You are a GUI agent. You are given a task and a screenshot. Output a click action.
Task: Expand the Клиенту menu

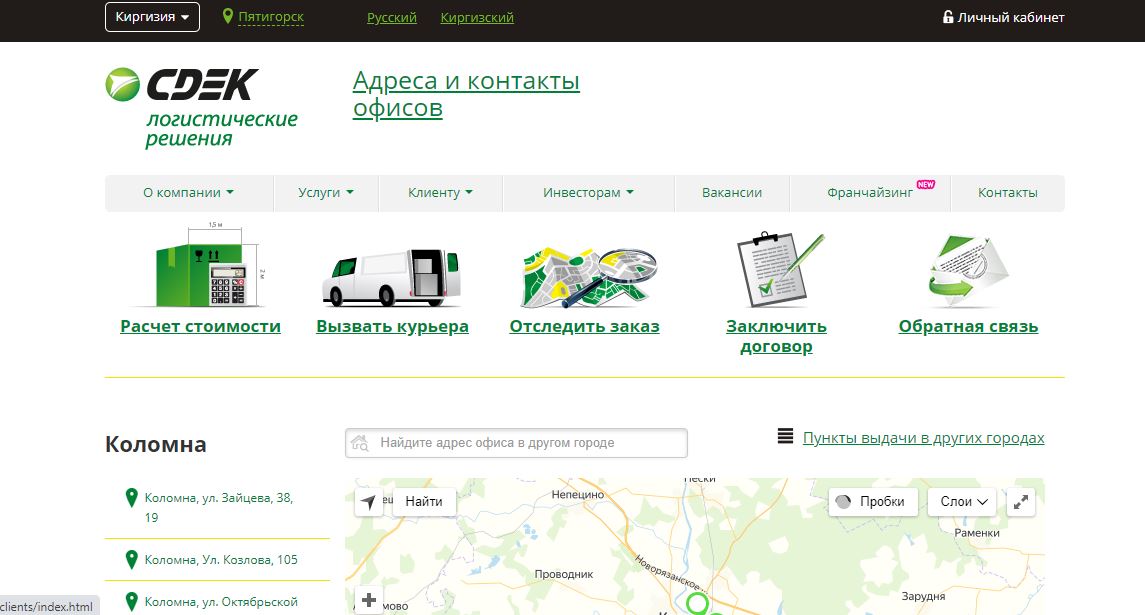[x=440, y=193]
